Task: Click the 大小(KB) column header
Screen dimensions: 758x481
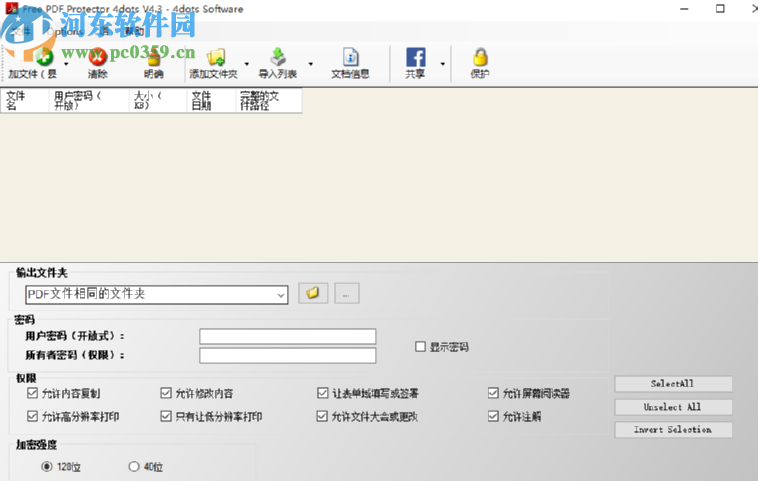Action: [158, 101]
